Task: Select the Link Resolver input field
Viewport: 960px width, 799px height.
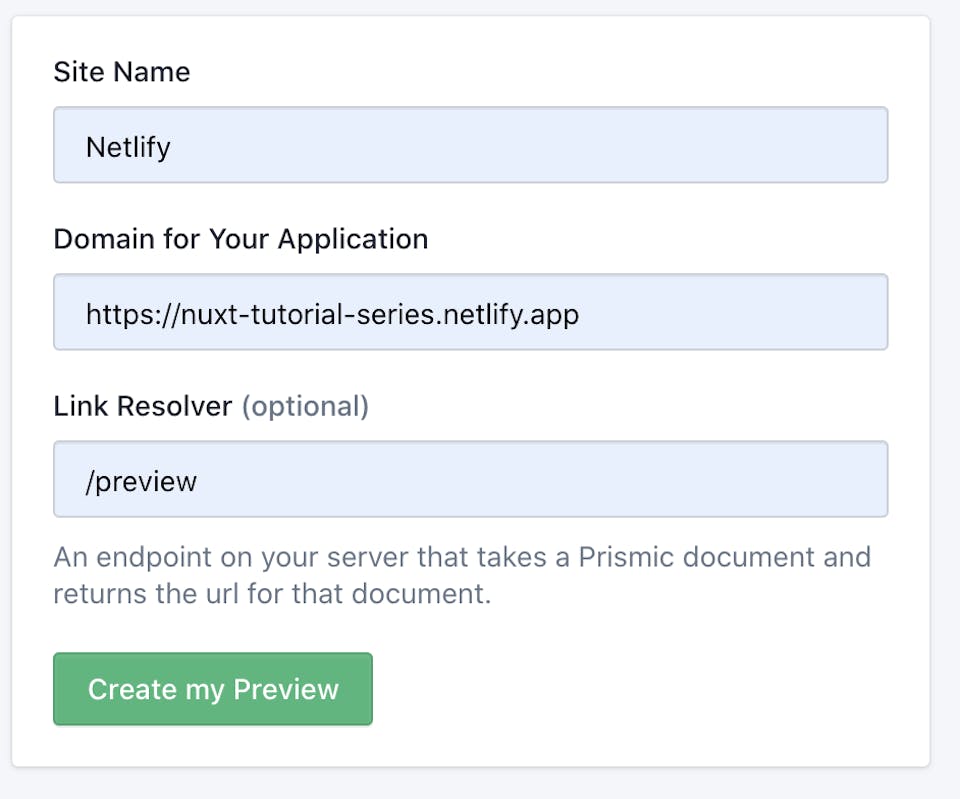Action: point(470,479)
